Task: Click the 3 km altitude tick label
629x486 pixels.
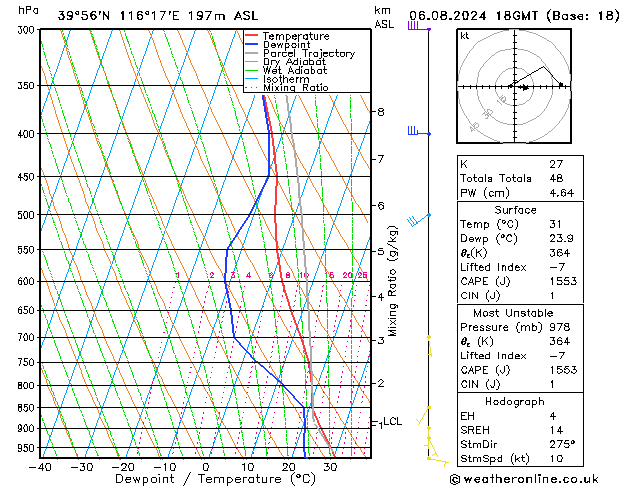Action: [x=381, y=340]
